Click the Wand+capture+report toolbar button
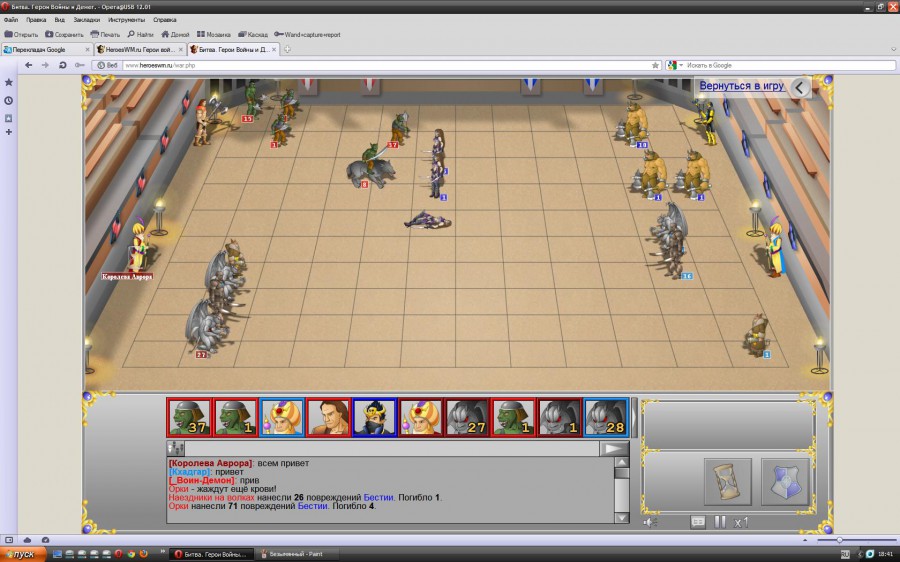This screenshot has height=562, width=900. (x=308, y=34)
